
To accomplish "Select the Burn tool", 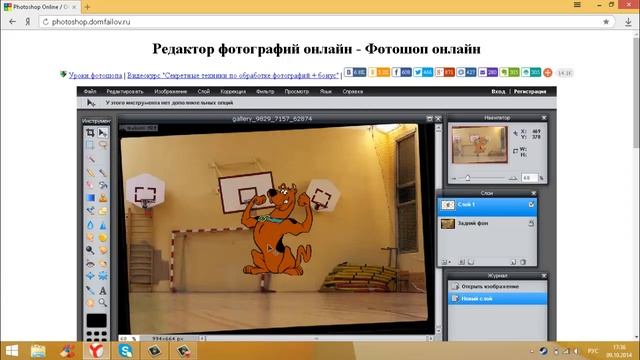I will click(x=103, y=250).
